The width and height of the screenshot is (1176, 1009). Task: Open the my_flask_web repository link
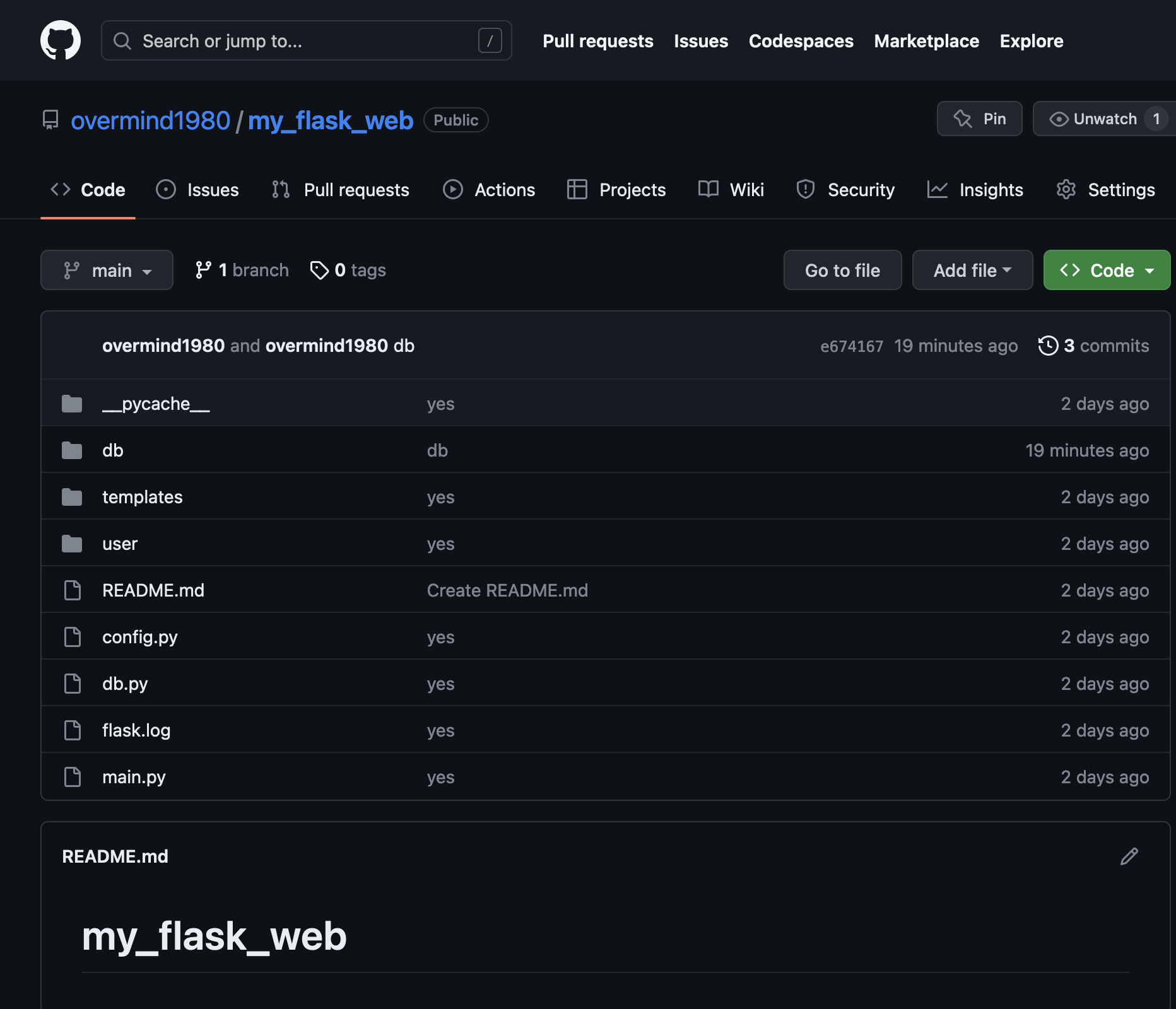tap(331, 120)
